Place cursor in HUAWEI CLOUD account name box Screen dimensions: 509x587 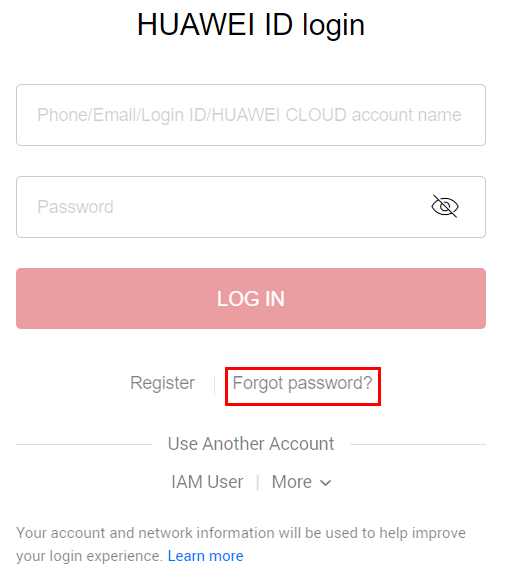[x=251, y=115]
